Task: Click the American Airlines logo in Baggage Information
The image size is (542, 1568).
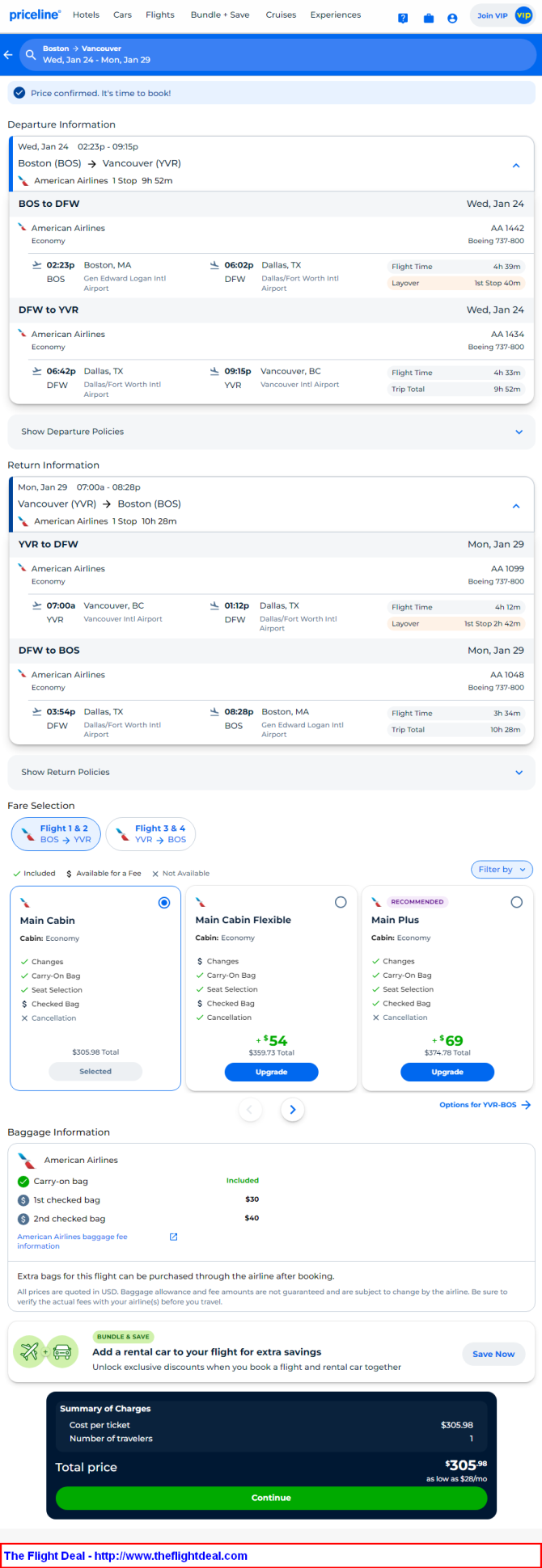Action: (x=27, y=1160)
